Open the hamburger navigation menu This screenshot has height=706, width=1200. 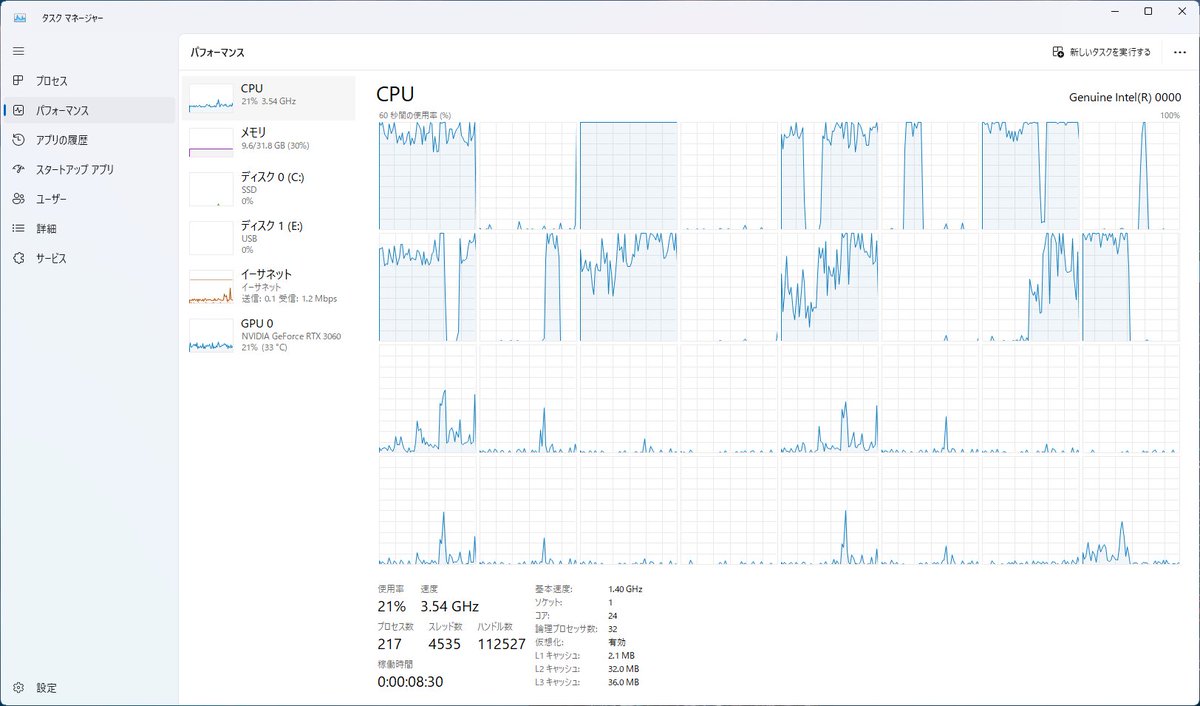click(19, 51)
